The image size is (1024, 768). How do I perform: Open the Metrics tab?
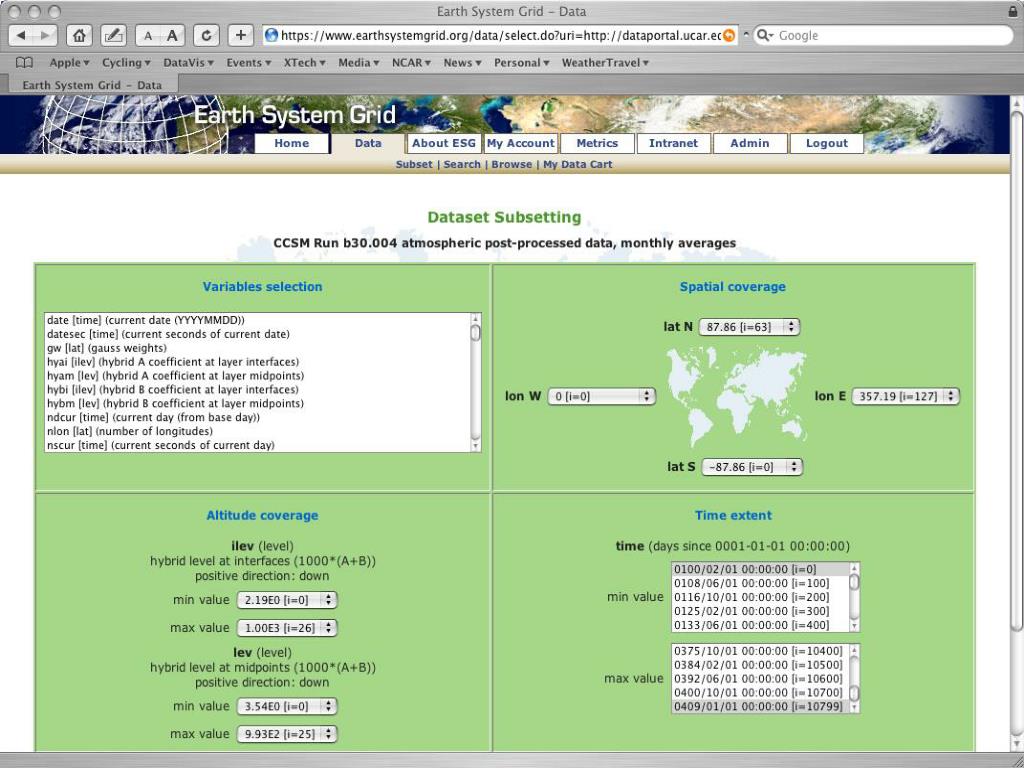click(597, 143)
